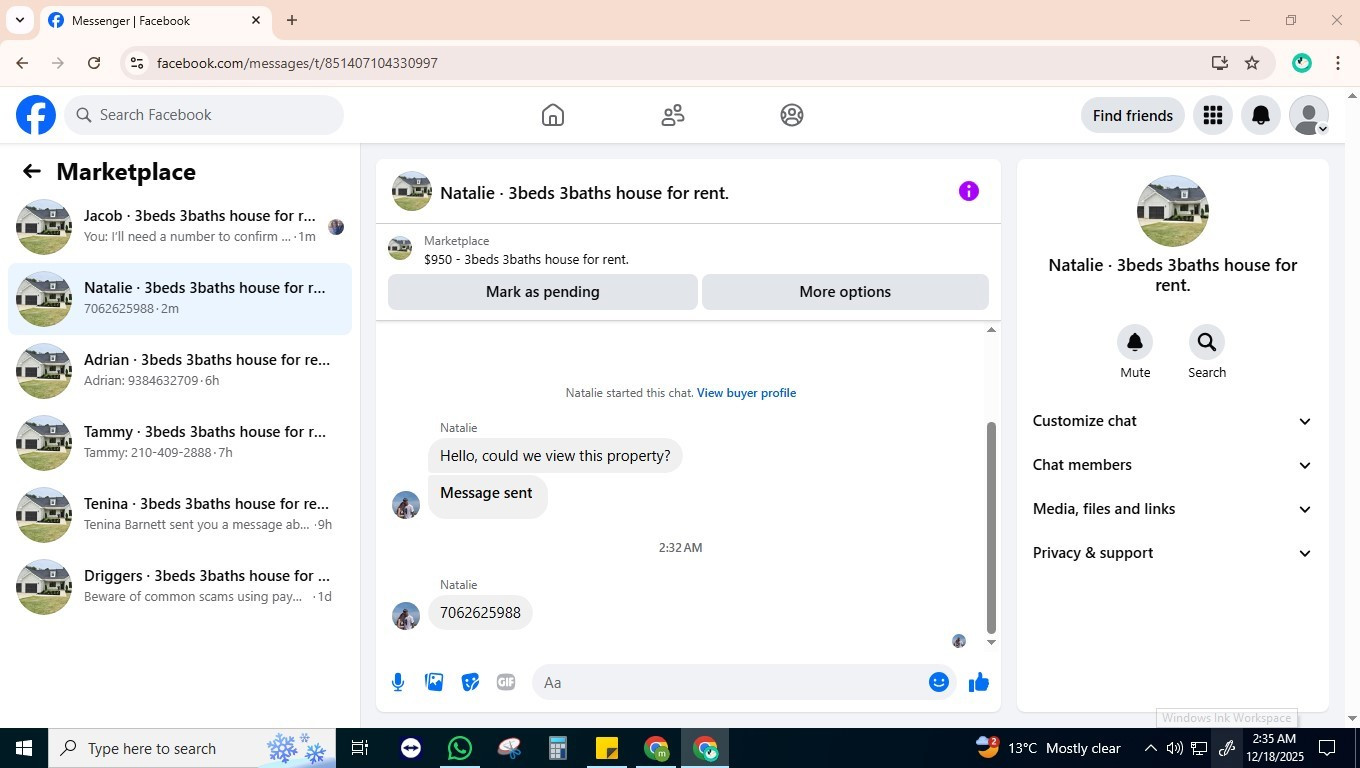The image size is (1360, 768).
Task: Click the browser back arrow
Action: [x=22, y=63]
